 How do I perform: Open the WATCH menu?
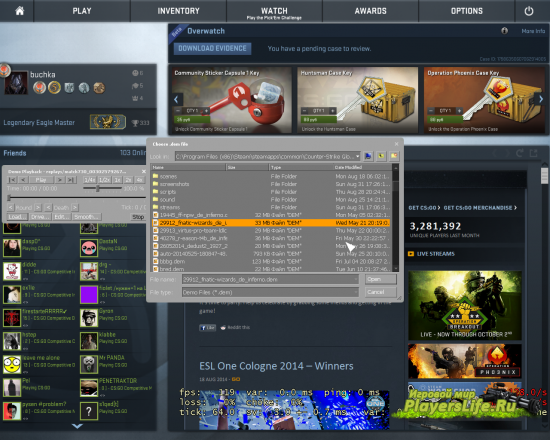point(274,11)
